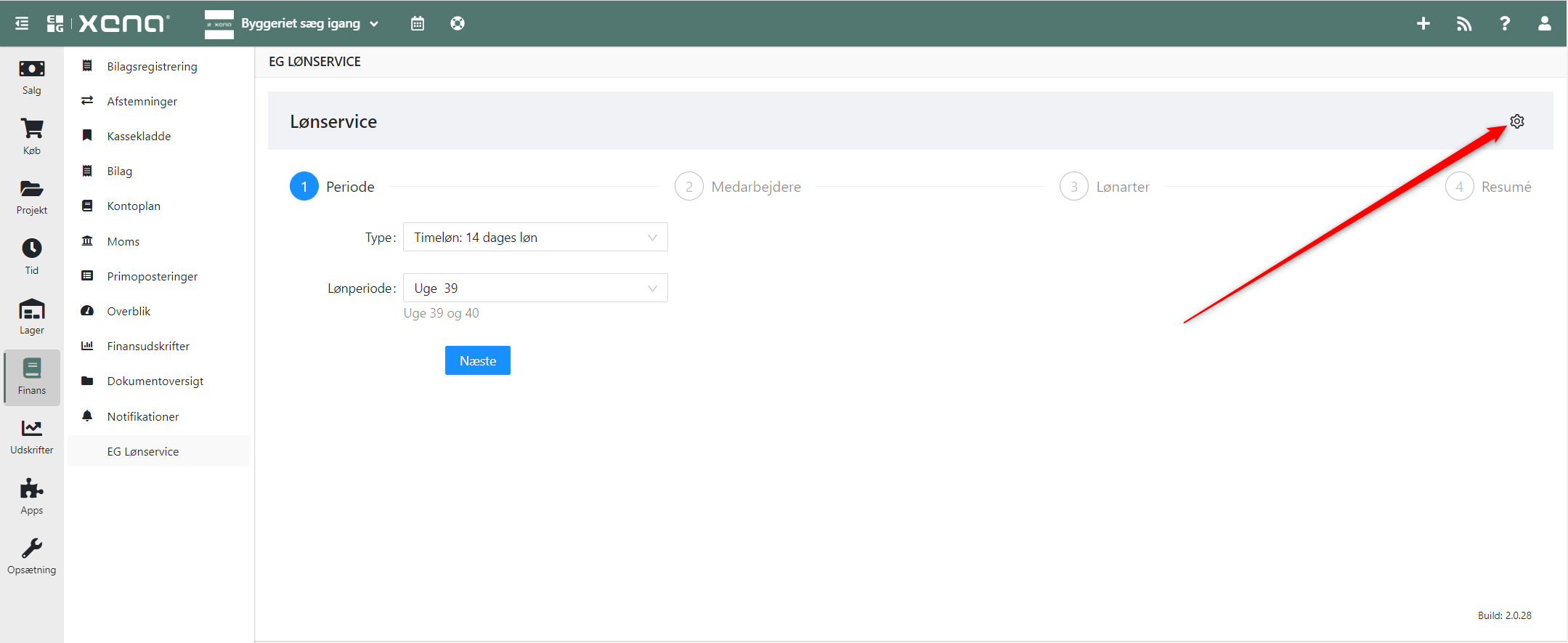The height and width of the screenshot is (643, 1568).
Task: Collapse the sidebar with the menu icon
Action: click(x=22, y=23)
